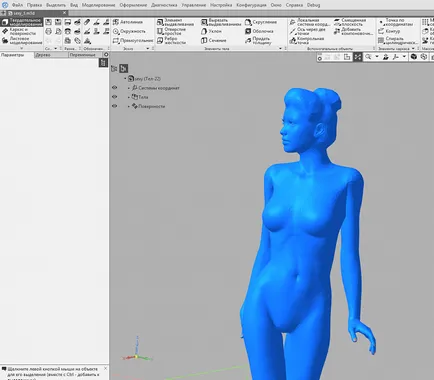The height and width of the screenshot is (380, 434).
Task: Expand the modeling modes list chevron
Action: pos(22,49)
